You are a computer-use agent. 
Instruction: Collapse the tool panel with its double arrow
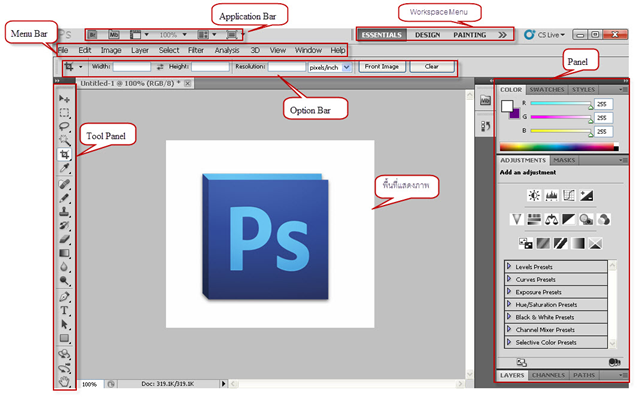point(57,81)
